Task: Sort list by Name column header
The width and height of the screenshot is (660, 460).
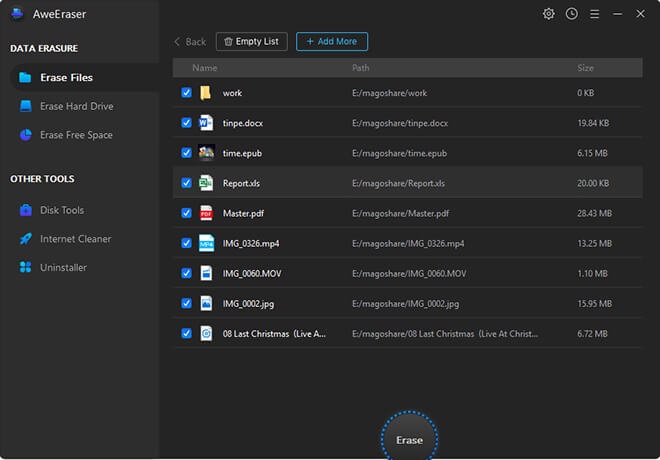Action: [x=205, y=68]
